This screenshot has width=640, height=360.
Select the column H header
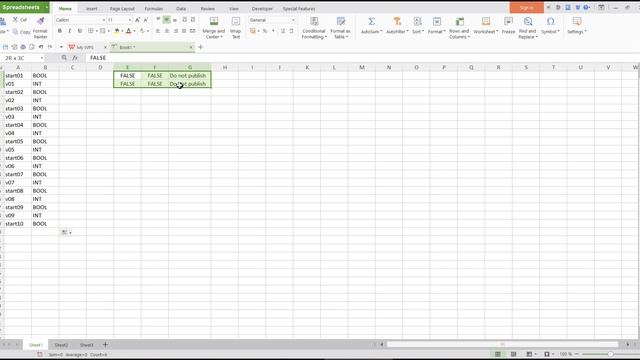click(x=224, y=67)
